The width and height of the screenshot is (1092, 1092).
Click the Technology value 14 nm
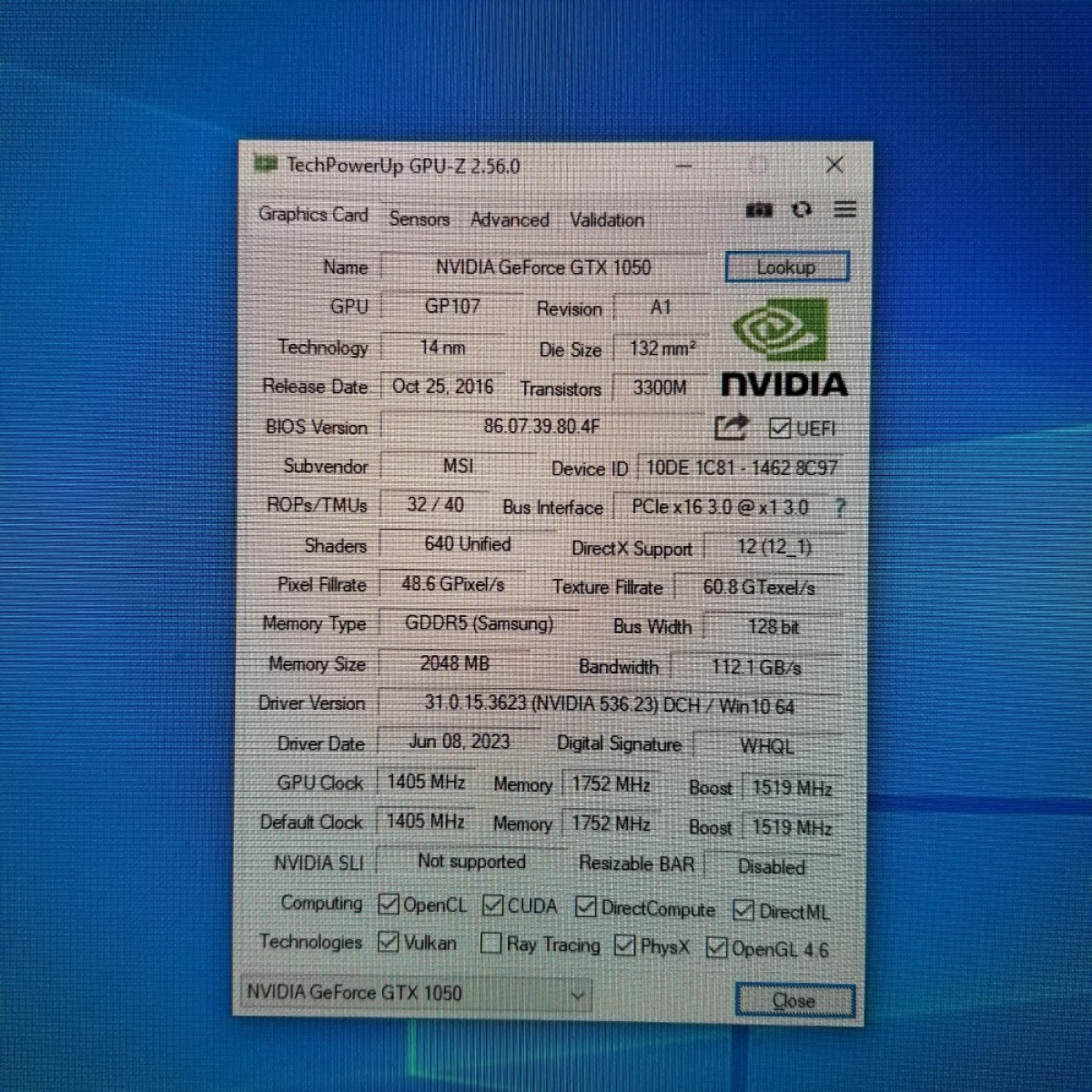click(443, 347)
